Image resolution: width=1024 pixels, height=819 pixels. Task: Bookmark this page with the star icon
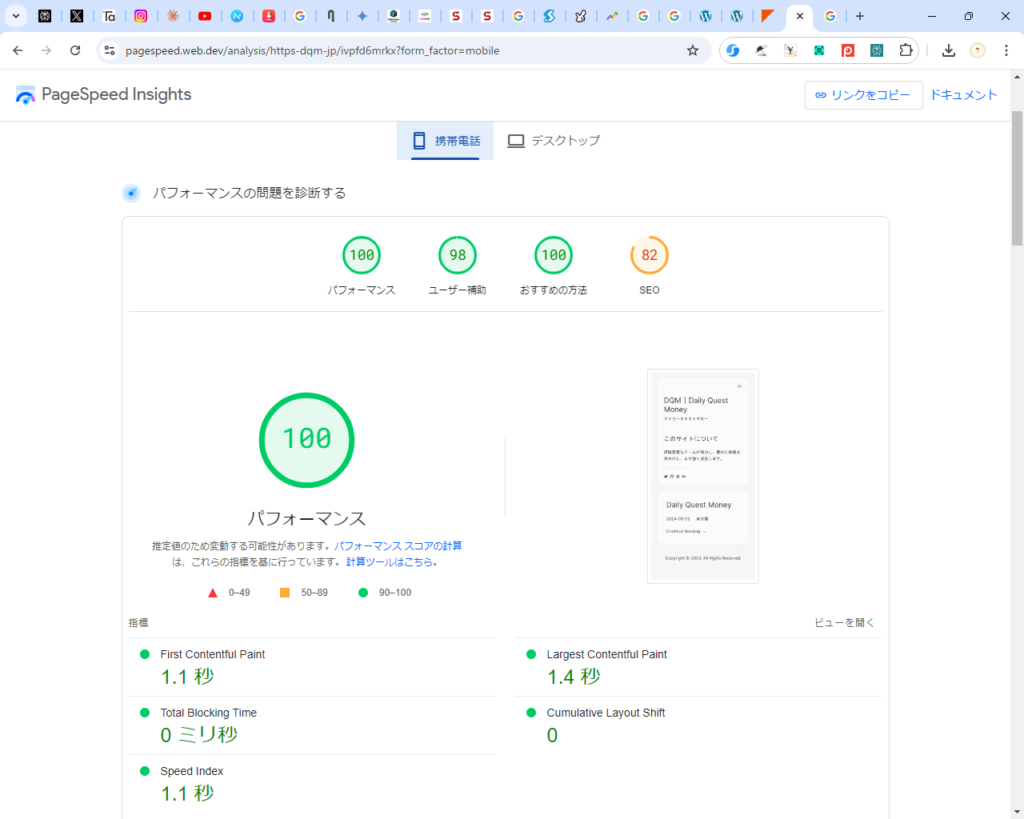692,50
